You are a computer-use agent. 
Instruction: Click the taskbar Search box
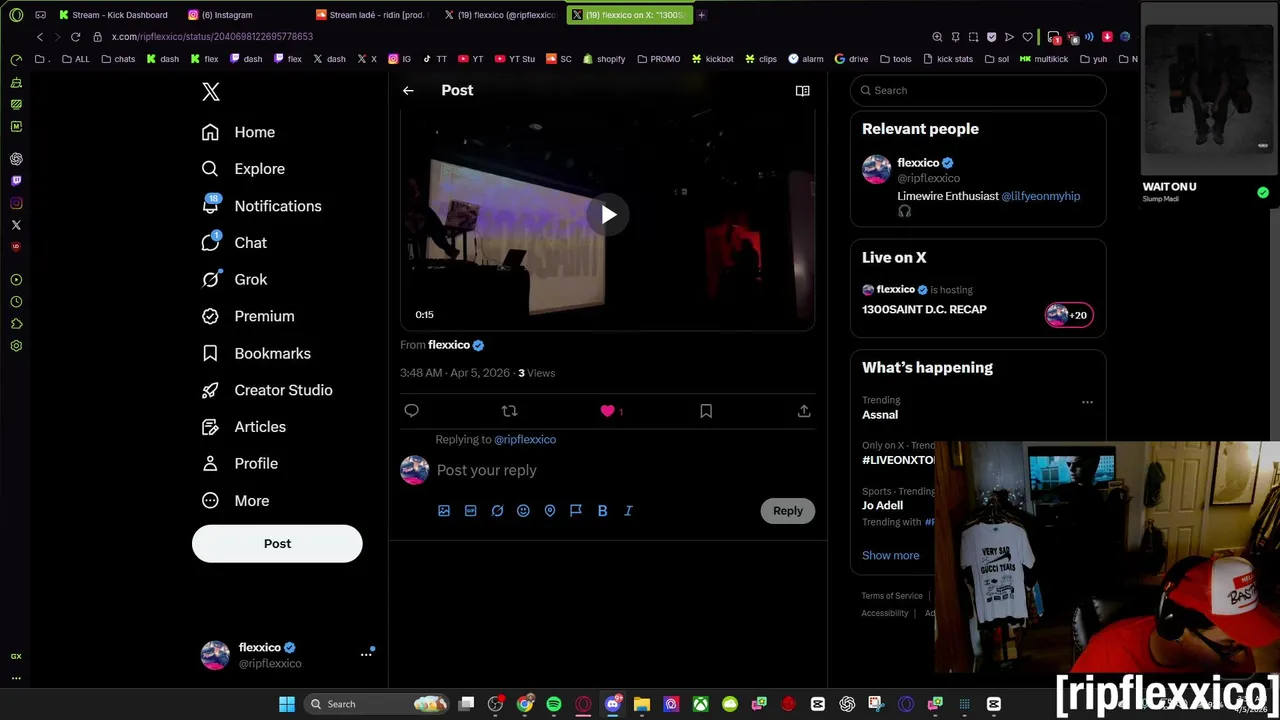pos(376,704)
